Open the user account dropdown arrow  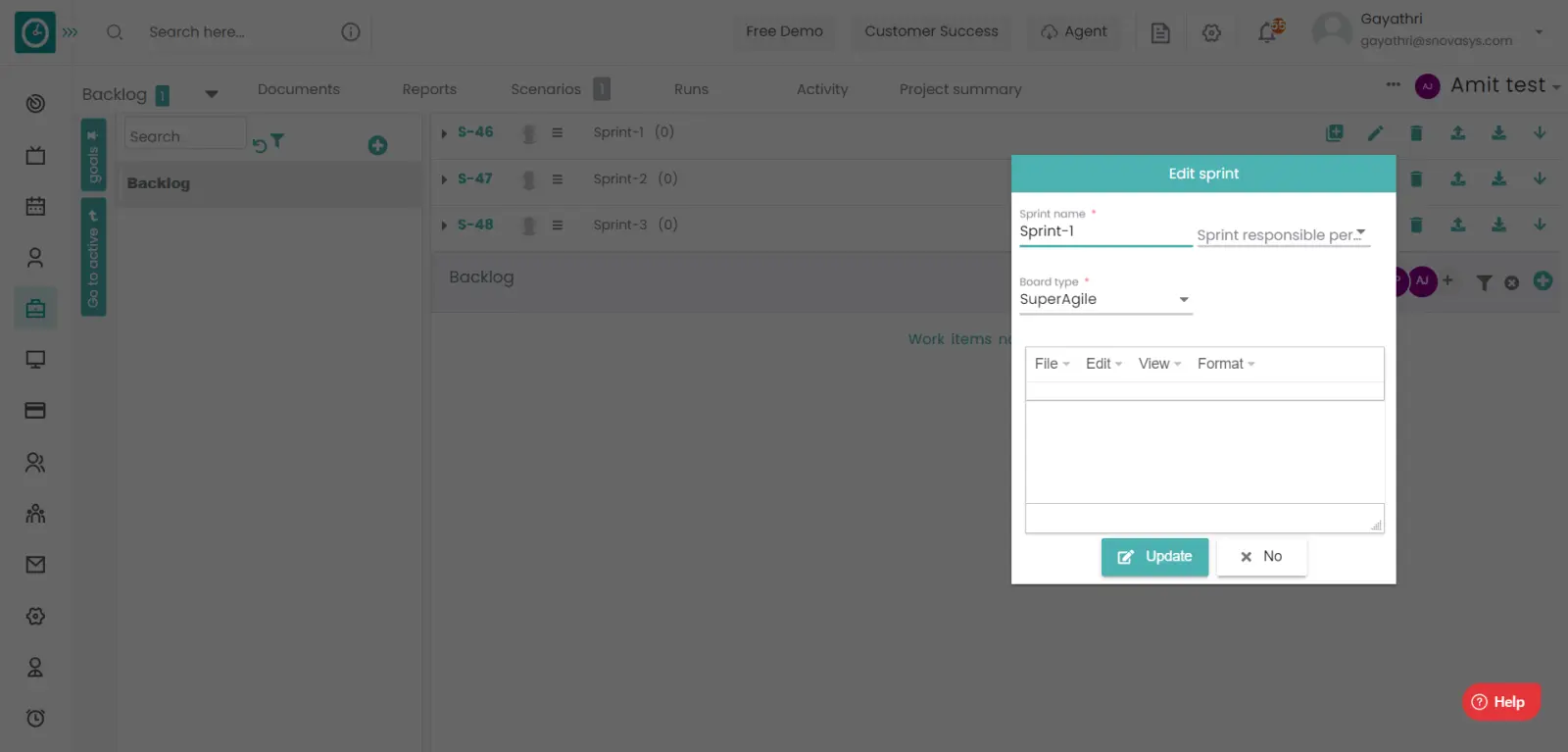pos(1540,31)
